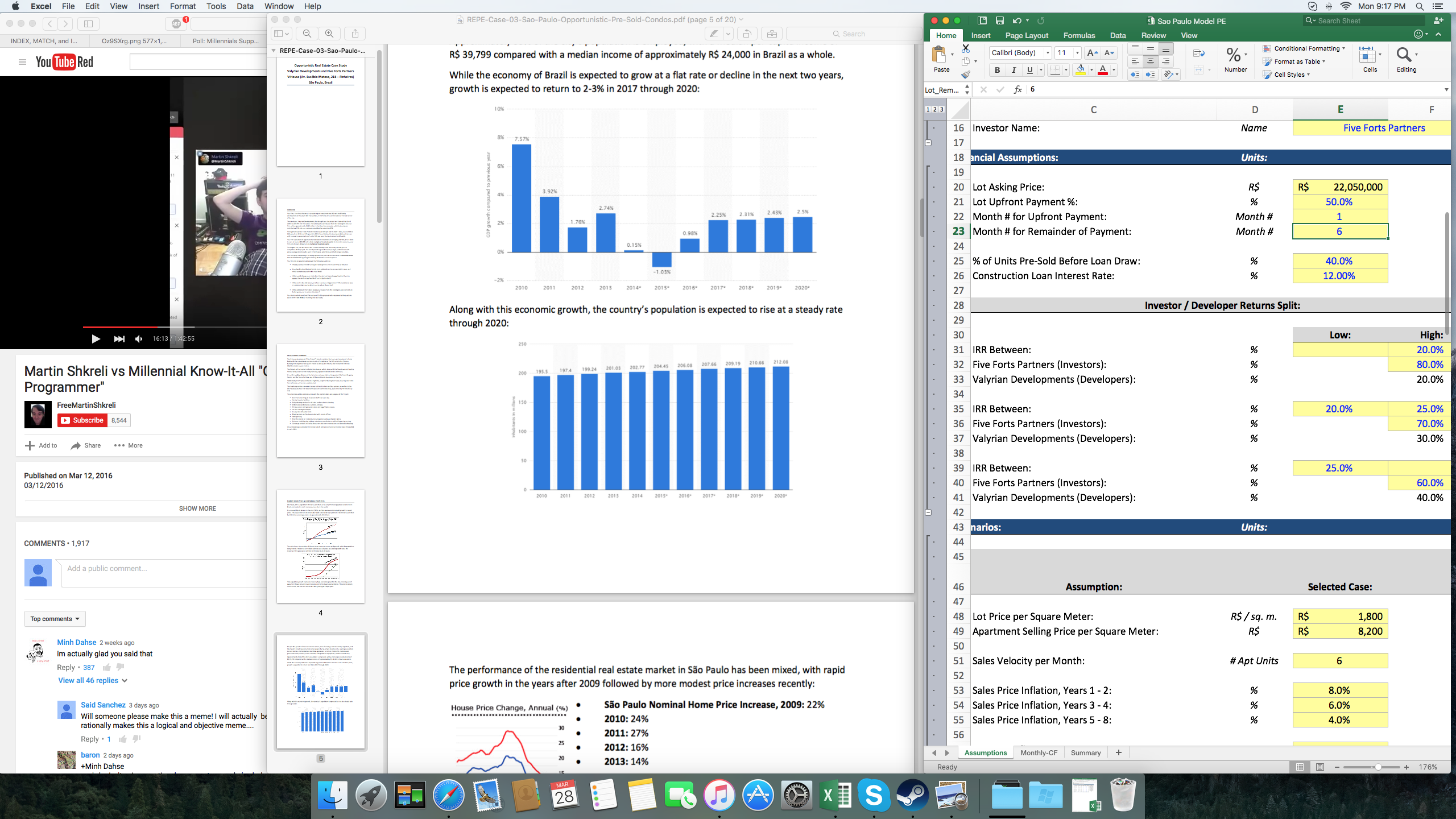Viewport: 1456px width, 819px height.
Task: Open Conditional Formatting options
Action: 1304,49
